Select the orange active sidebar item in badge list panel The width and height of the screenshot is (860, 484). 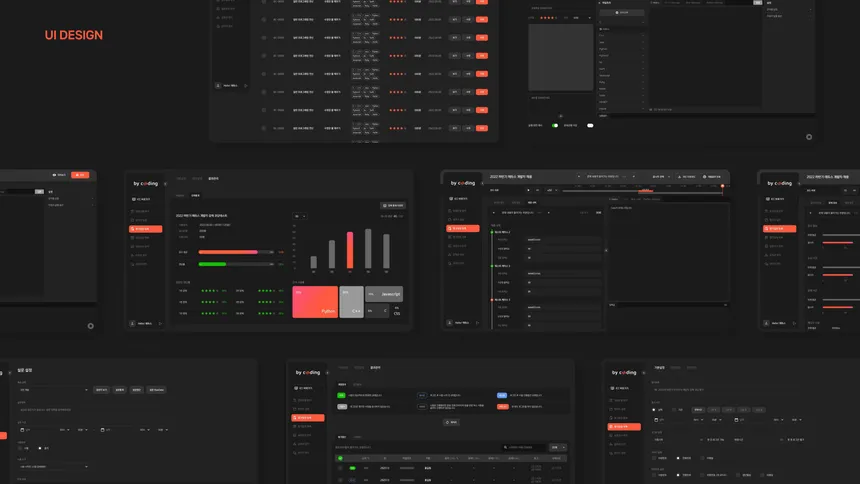coord(308,418)
